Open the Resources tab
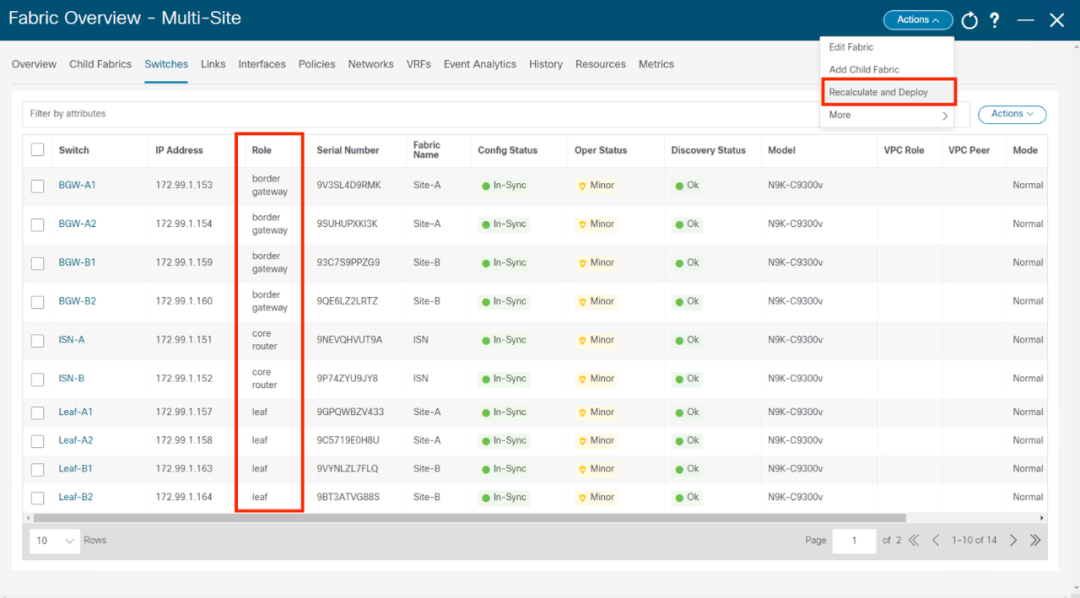Screen dimensions: 1080x598 tap(600, 64)
